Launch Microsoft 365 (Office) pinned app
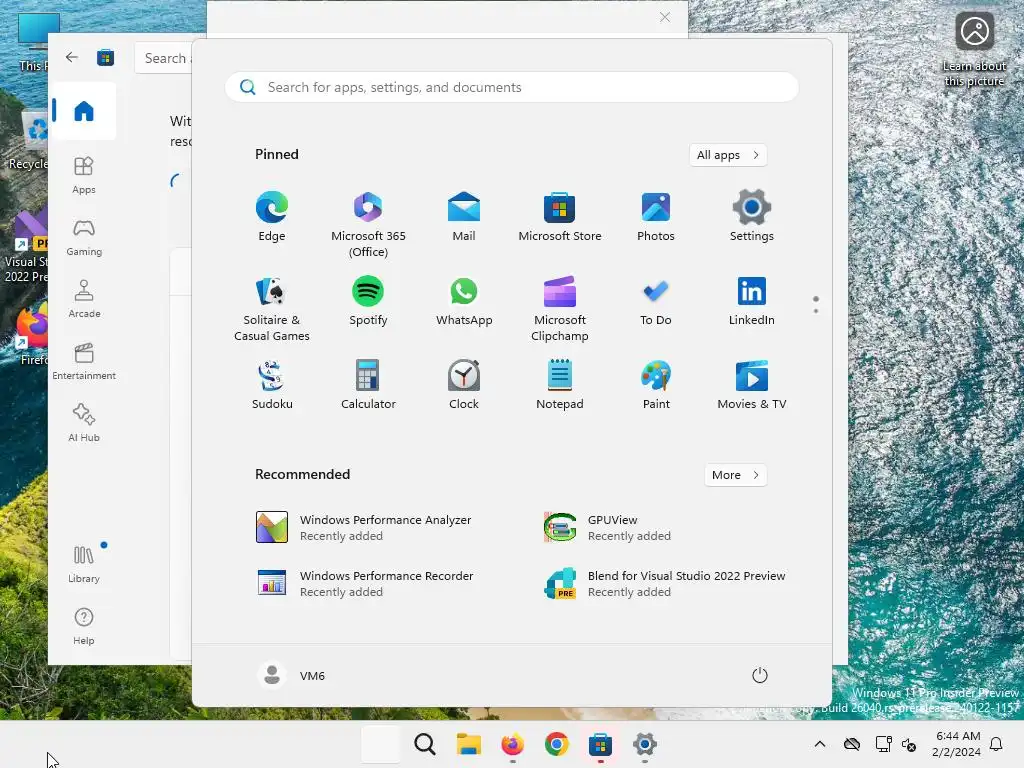Image resolution: width=1024 pixels, height=768 pixels. pyautogui.click(x=368, y=225)
